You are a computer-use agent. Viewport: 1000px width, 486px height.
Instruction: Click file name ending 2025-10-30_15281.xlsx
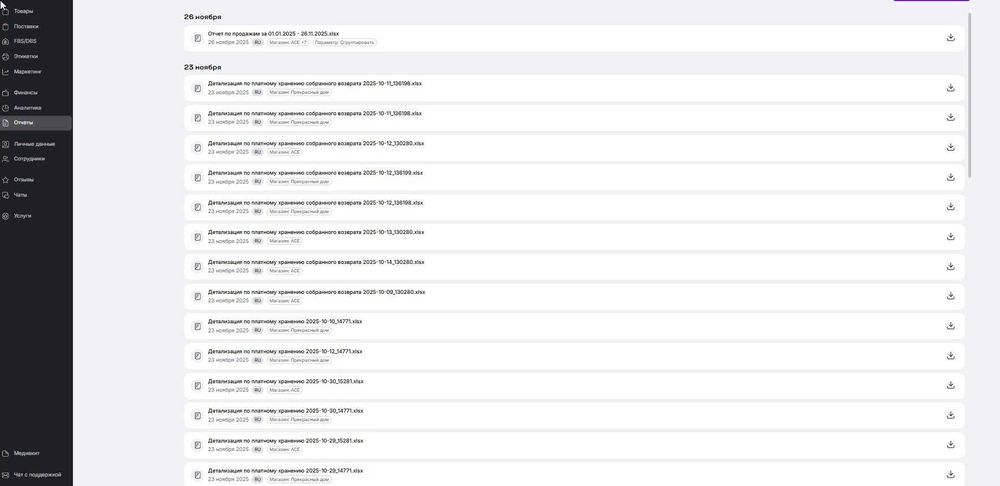point(286,381)
